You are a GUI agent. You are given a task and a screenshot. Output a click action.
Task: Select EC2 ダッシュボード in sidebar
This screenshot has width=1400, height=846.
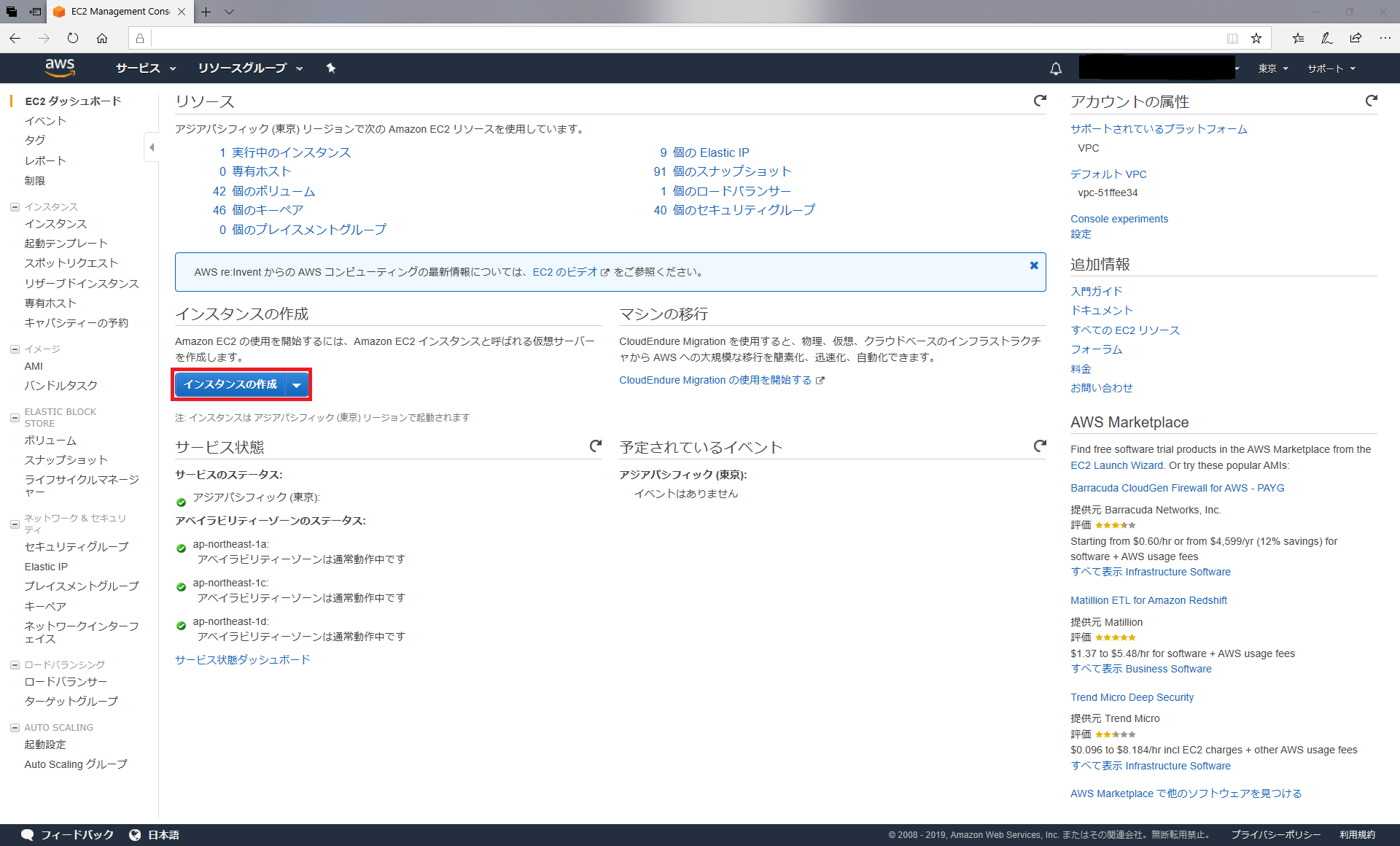click(x=73, y=101)
